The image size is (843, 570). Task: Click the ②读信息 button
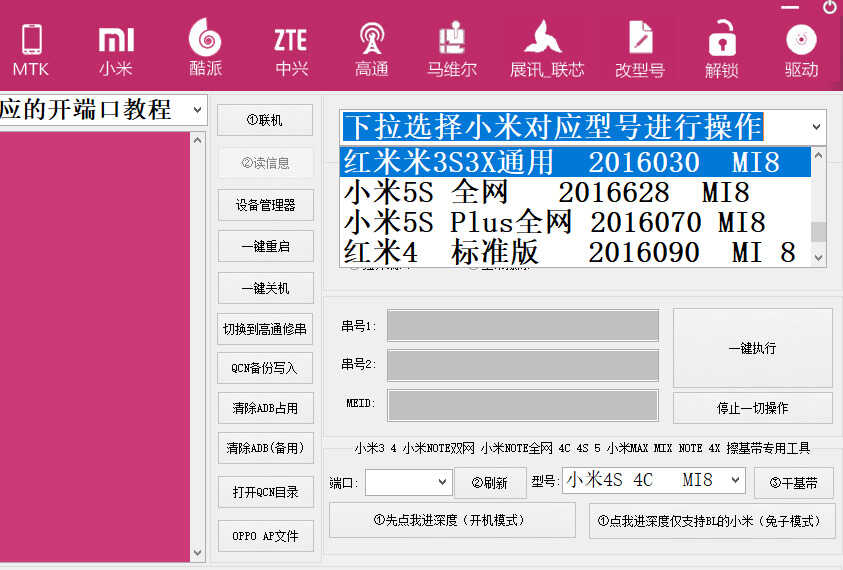click(x=265, y=163)
